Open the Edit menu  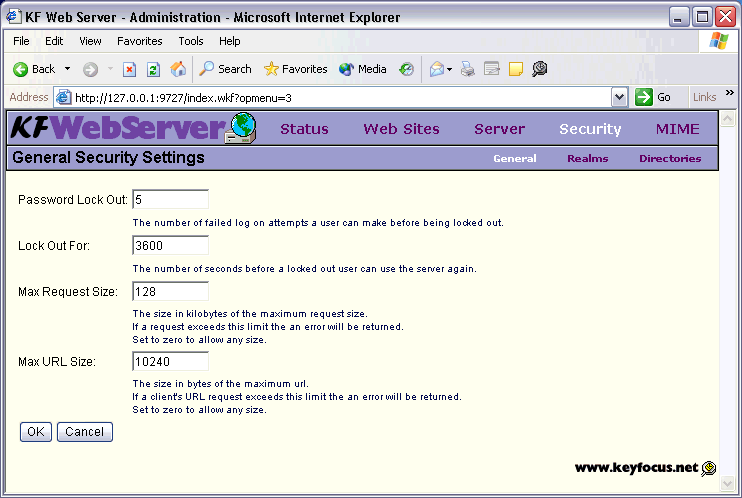pos(54,41)
